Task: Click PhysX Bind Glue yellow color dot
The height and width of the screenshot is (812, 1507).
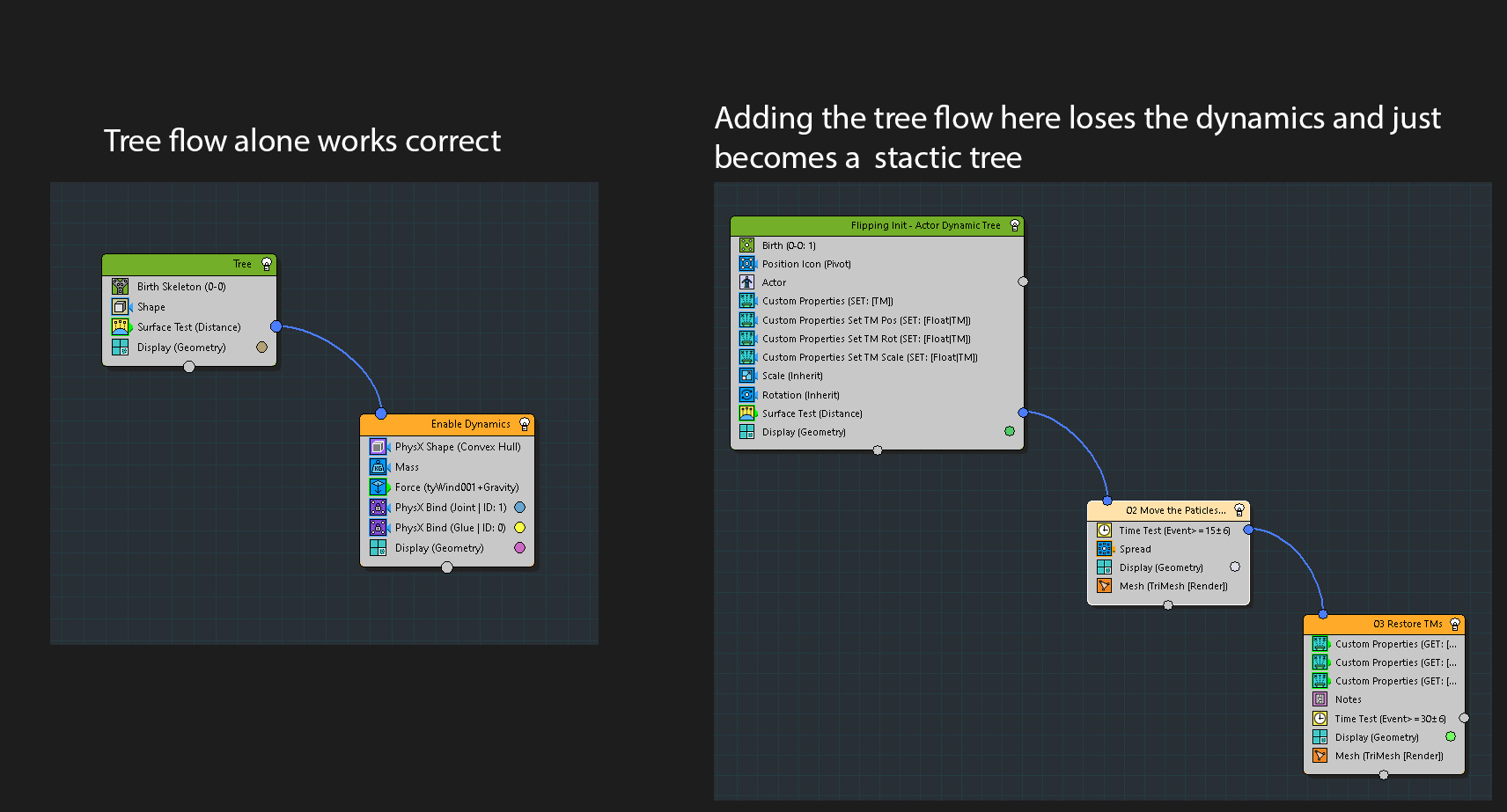Action: click(519, 527)
